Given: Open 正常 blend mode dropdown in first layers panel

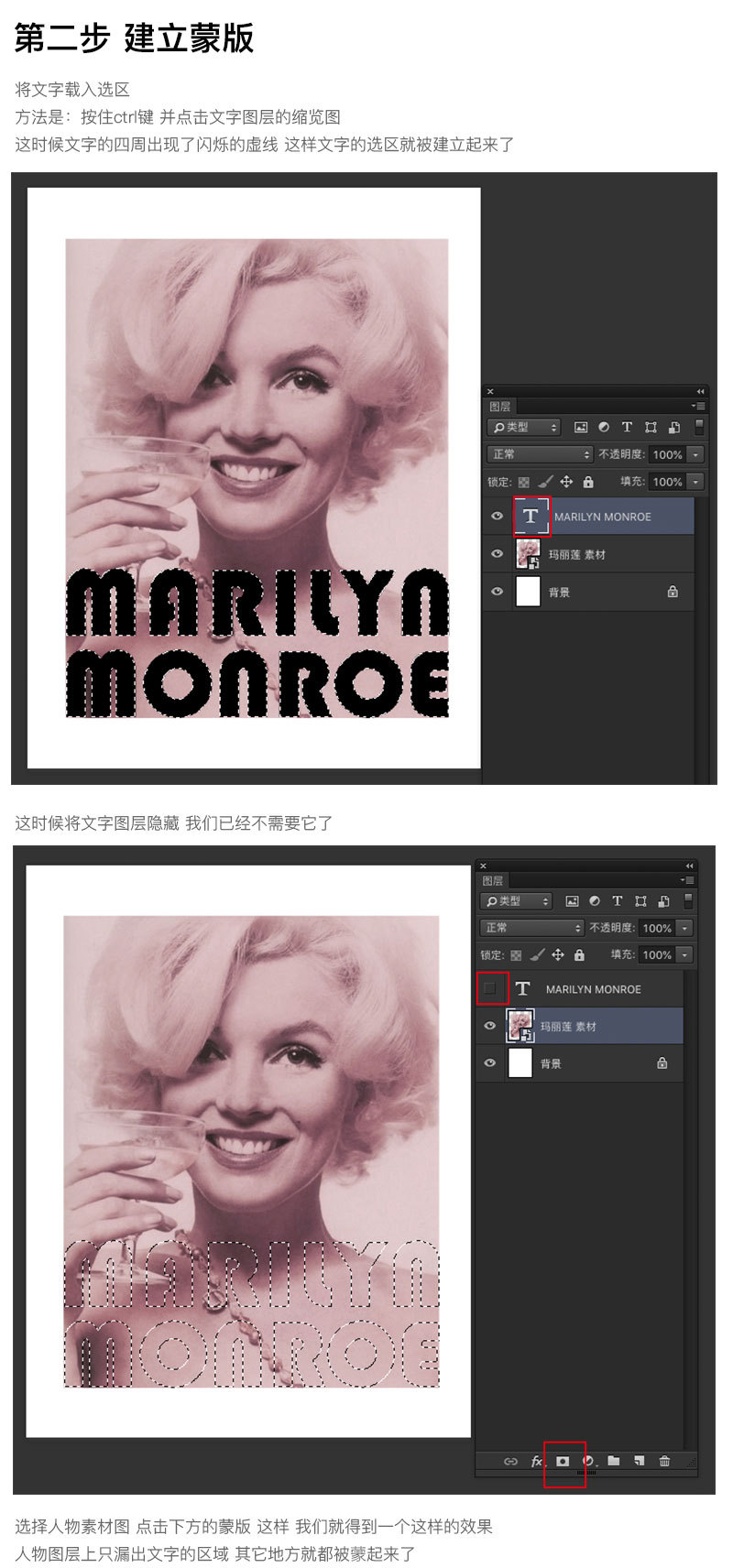Looking at the screenshot, I should click(x=540, y=454).
